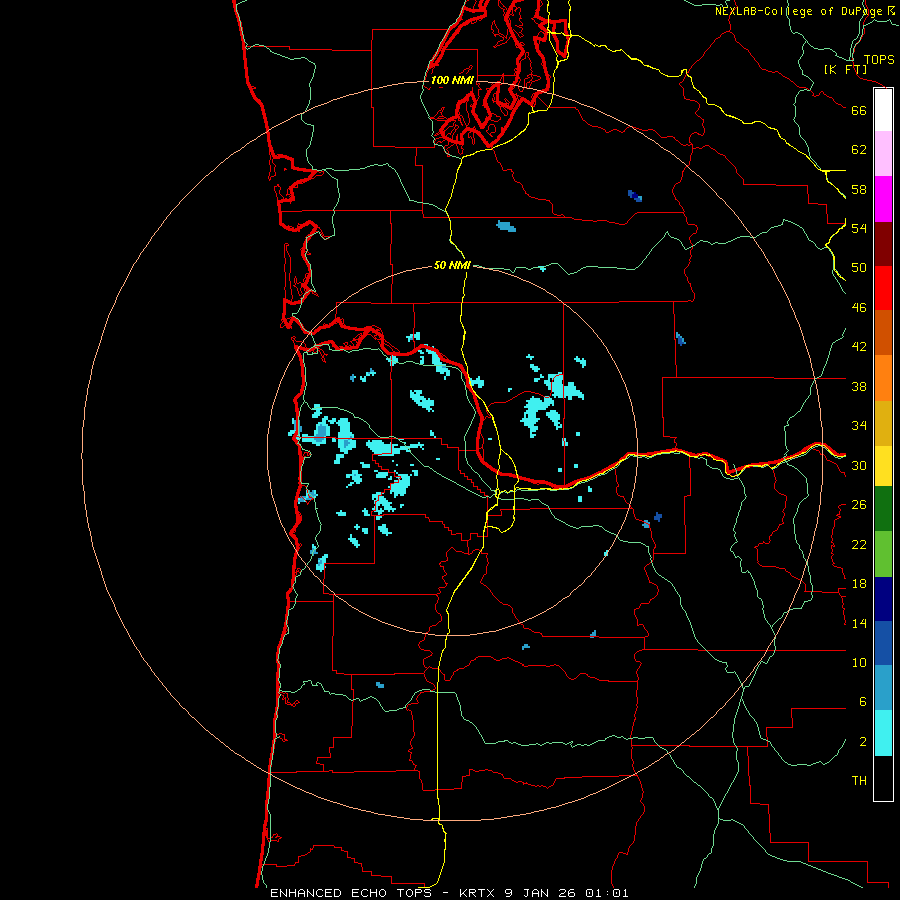Screen dimensions: 900x900
Task: Click the '100 NMI' range ring label
Action: click(x=452, y=80)
